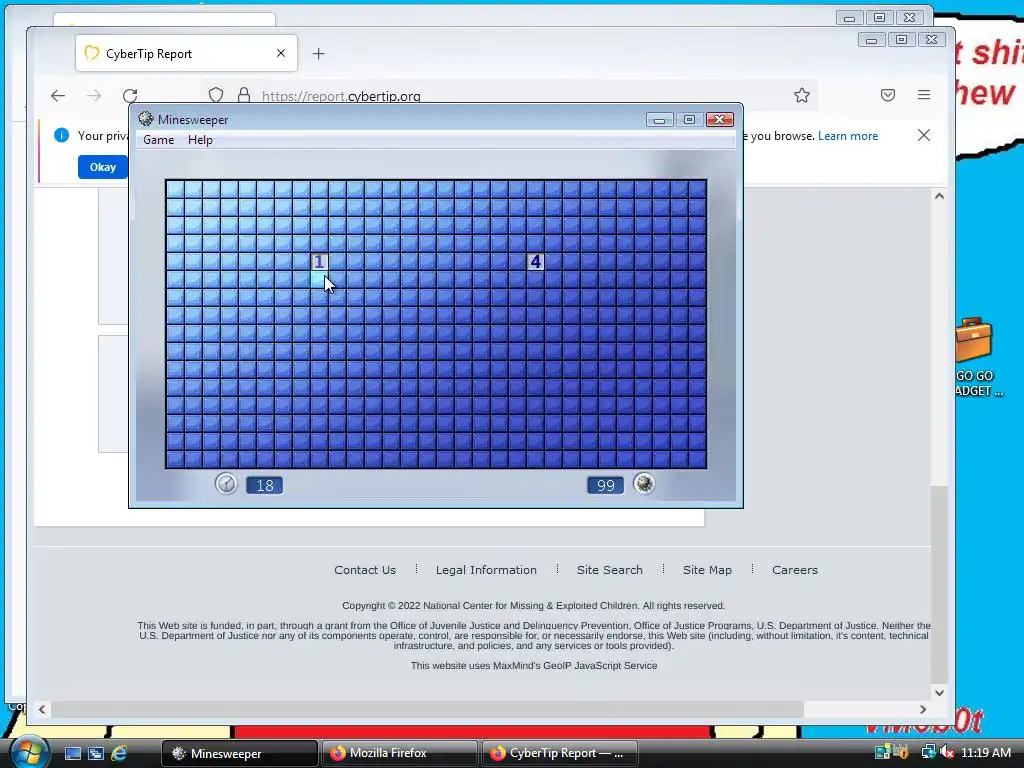Click the revealed 1 cell in Minesweeper

pos(319,262)
